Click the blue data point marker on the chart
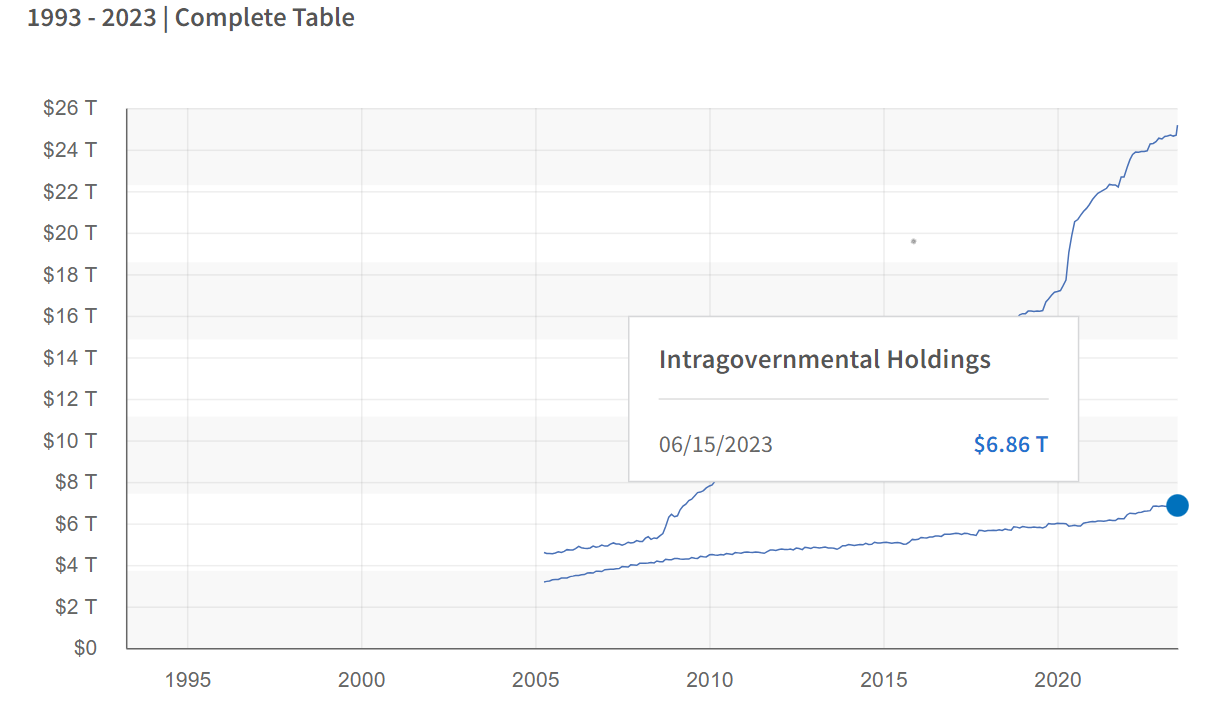The height and width of the screenshot is (706, 1228). 1177,505
